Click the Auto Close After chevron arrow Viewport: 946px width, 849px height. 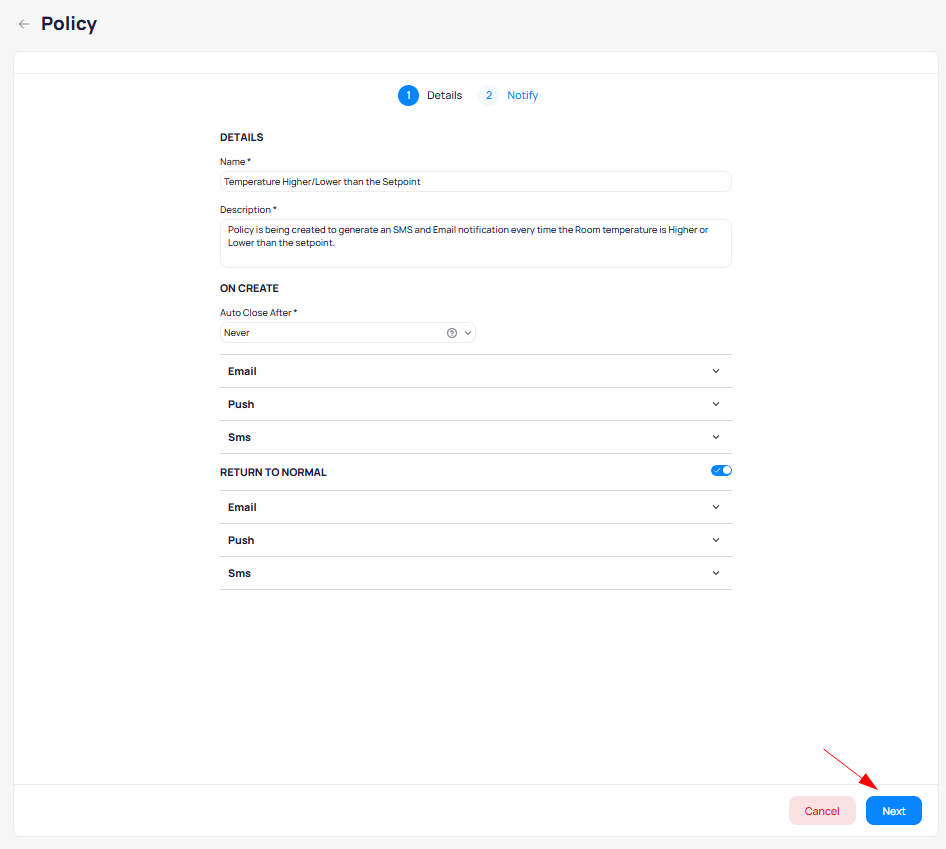[x=467, y=333]
